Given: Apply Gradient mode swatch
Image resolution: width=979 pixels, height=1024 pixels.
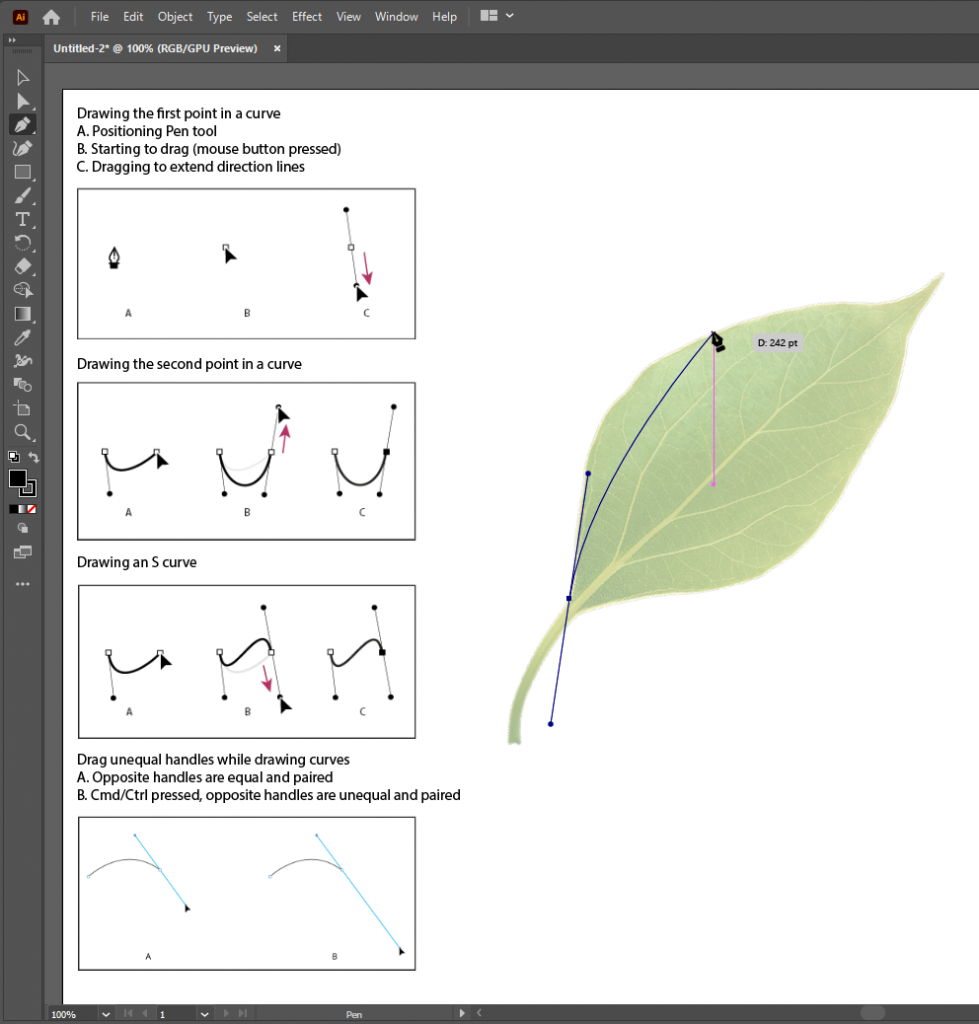Looking at the screenshot, I should coord(23,509).
